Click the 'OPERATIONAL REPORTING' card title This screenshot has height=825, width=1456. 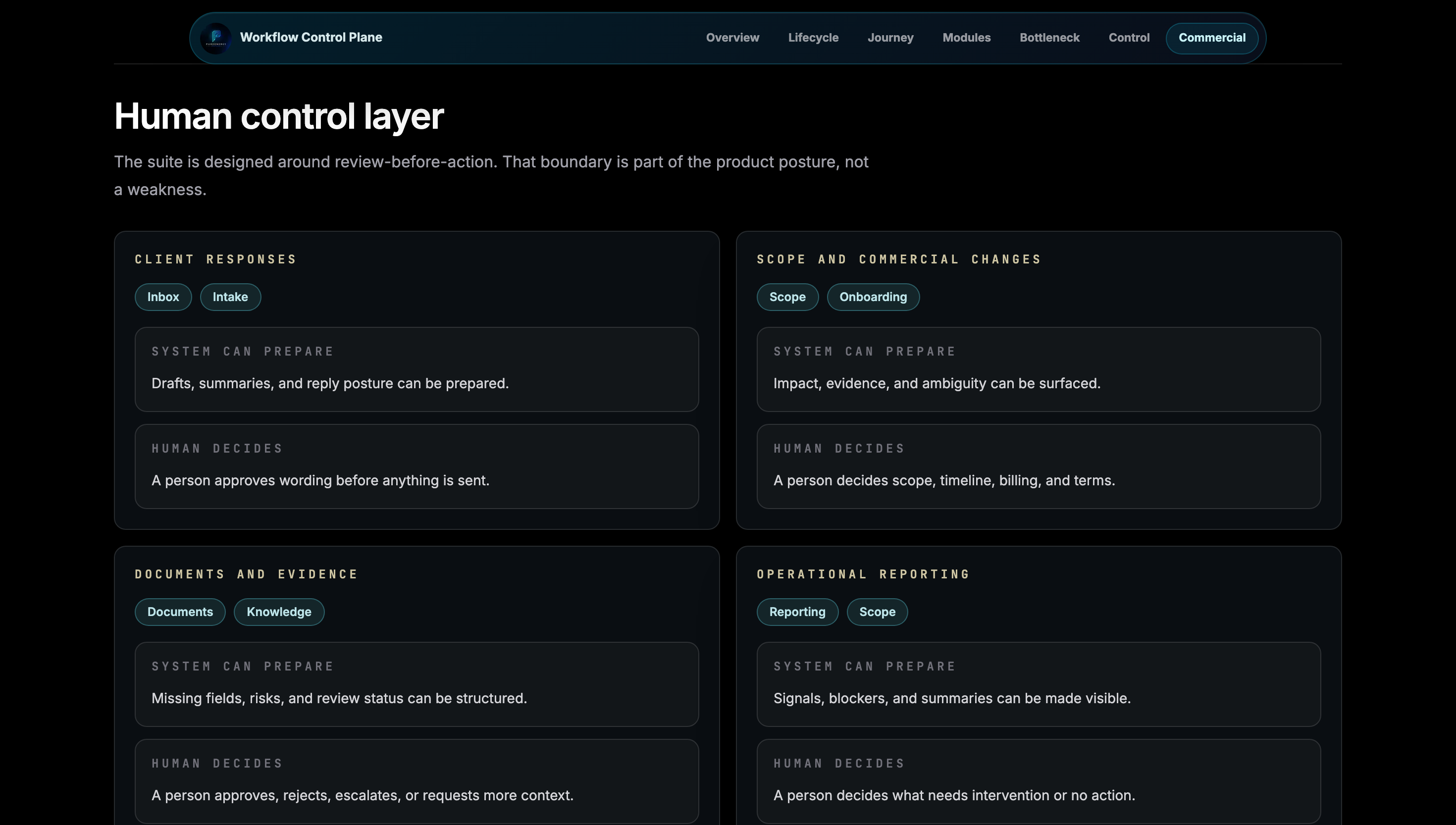pyautogui.click(x=863, y=574)
